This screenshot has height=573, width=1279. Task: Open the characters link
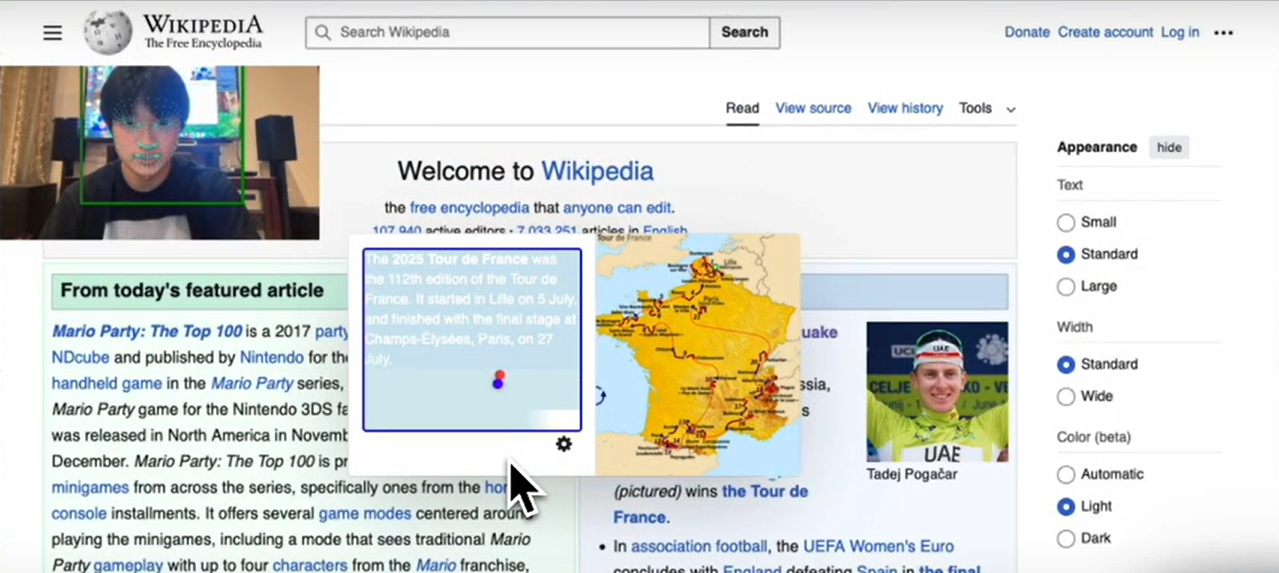pyautogui.click(x=310, y=565)
